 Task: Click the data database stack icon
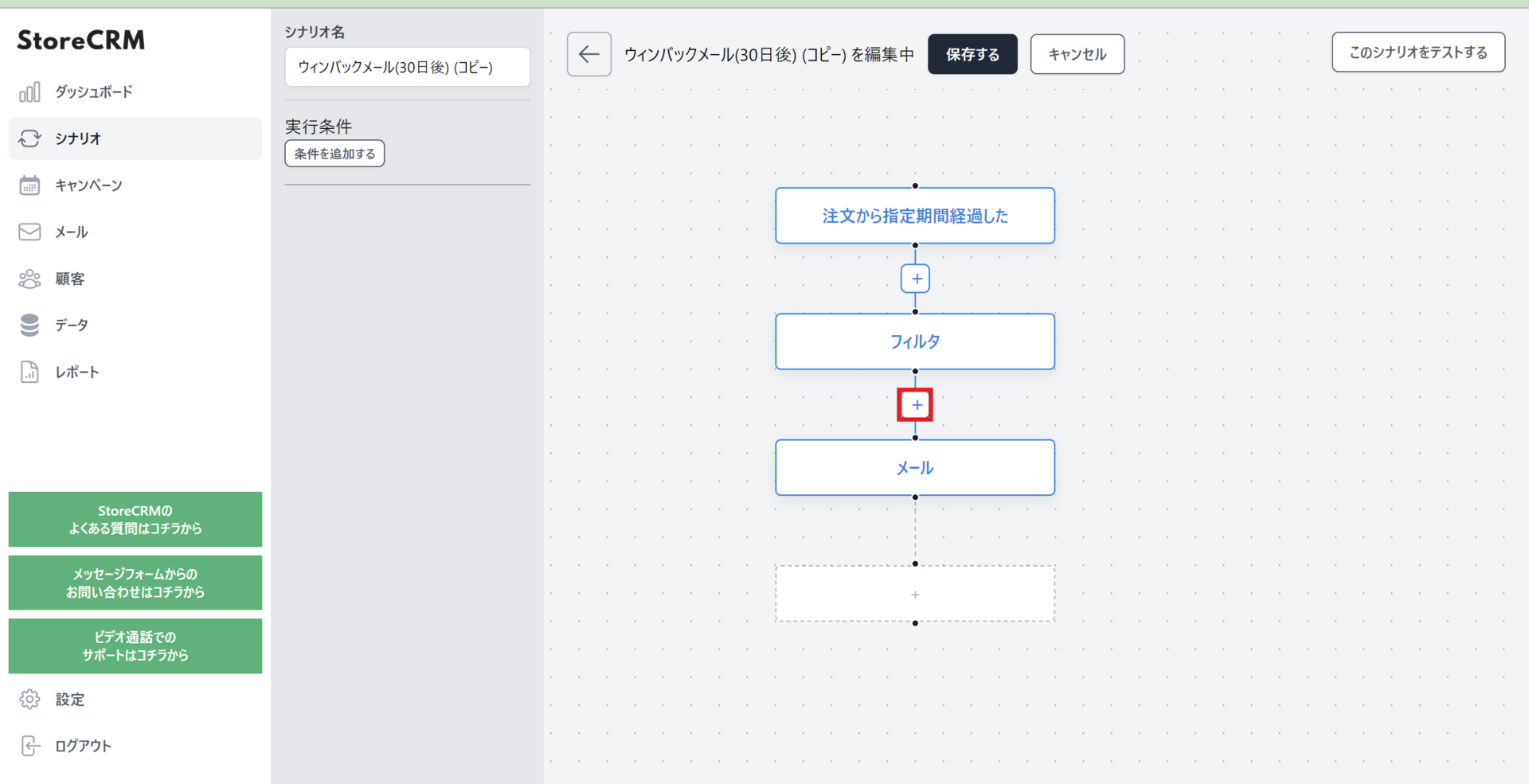pos(29,325)
